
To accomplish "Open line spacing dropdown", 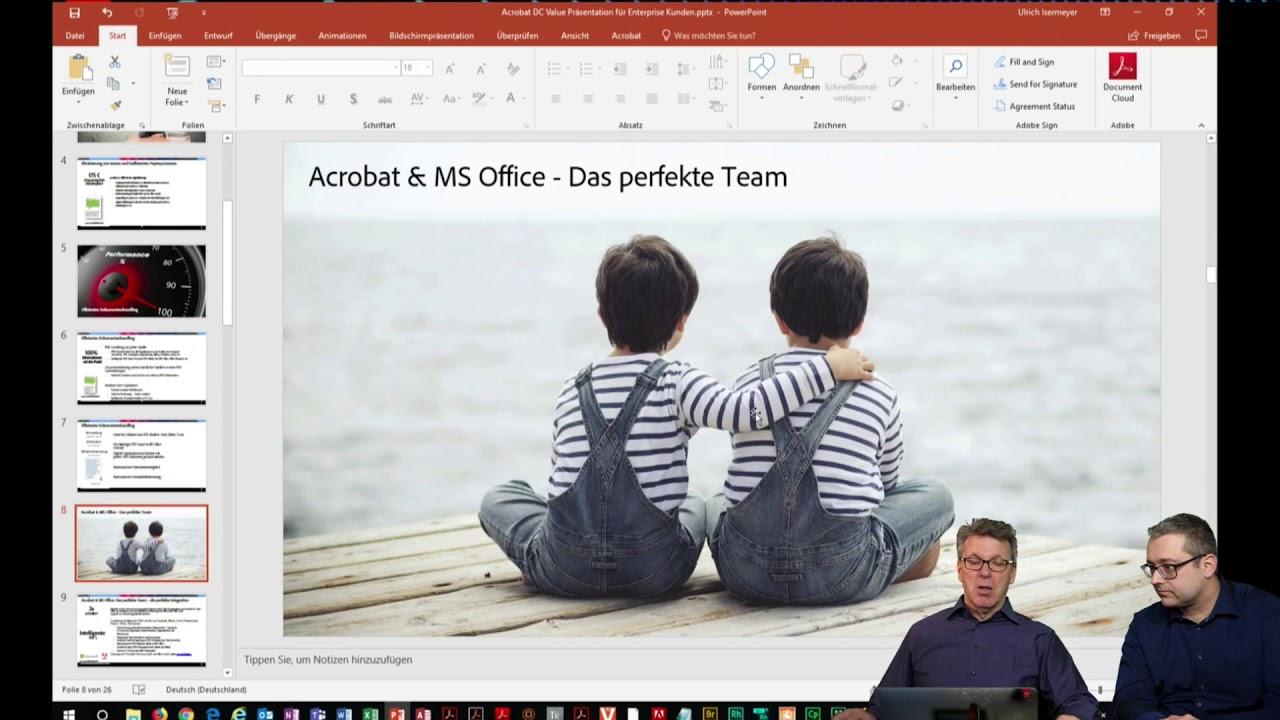I will (685, 68).
